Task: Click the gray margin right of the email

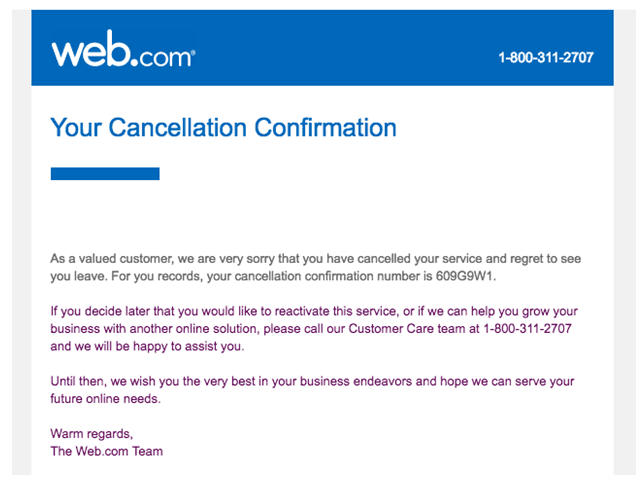Action: (624, 242)
